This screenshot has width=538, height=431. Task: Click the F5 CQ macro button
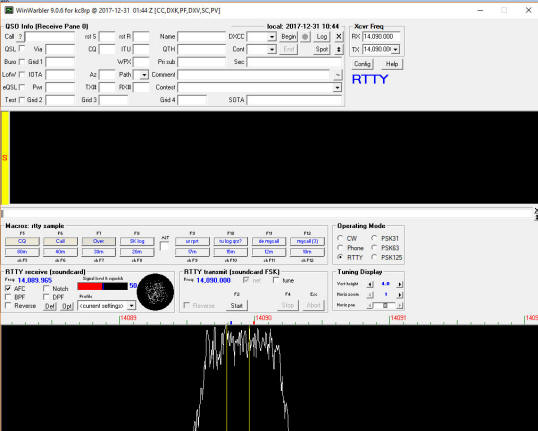pos(22,241)
